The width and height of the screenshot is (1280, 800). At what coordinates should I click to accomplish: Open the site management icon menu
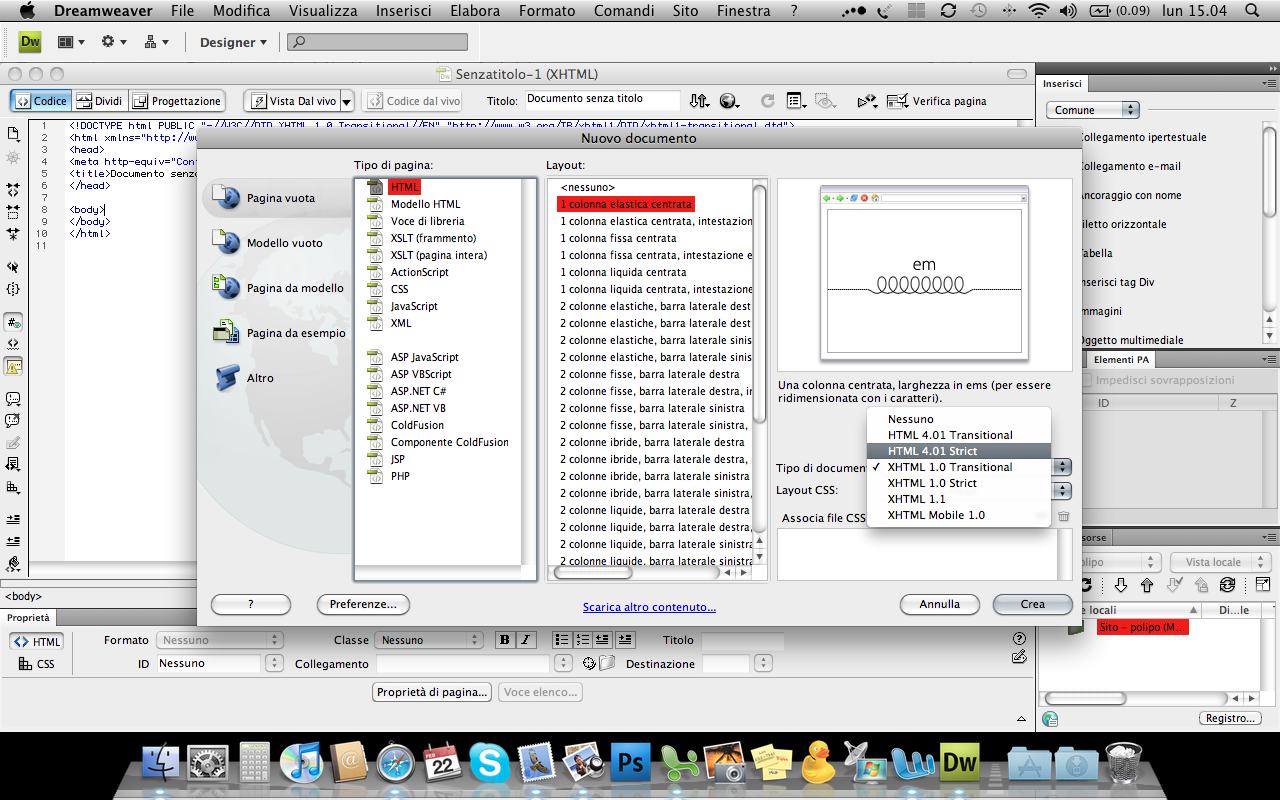[x=156, y=42]
